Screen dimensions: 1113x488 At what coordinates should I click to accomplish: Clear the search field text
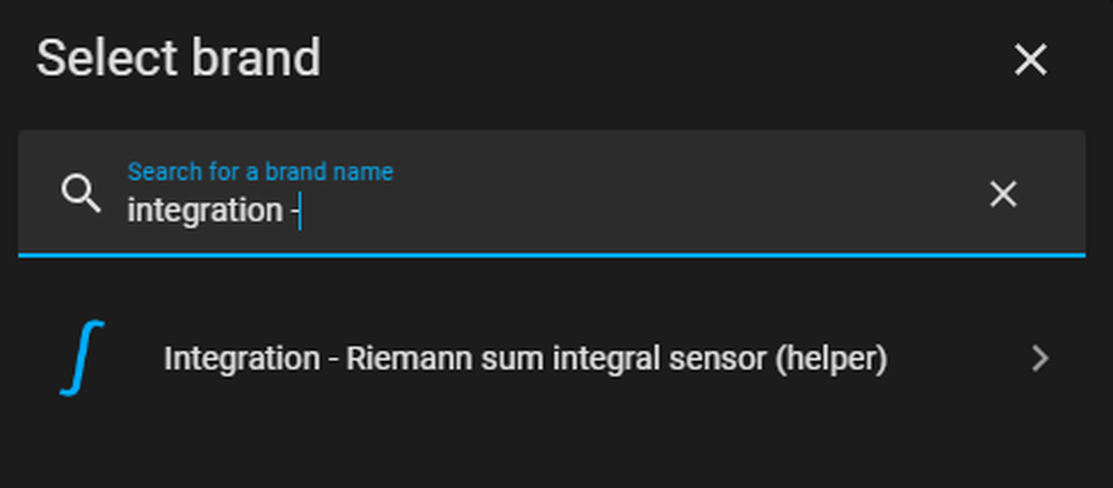[1003, 194]
